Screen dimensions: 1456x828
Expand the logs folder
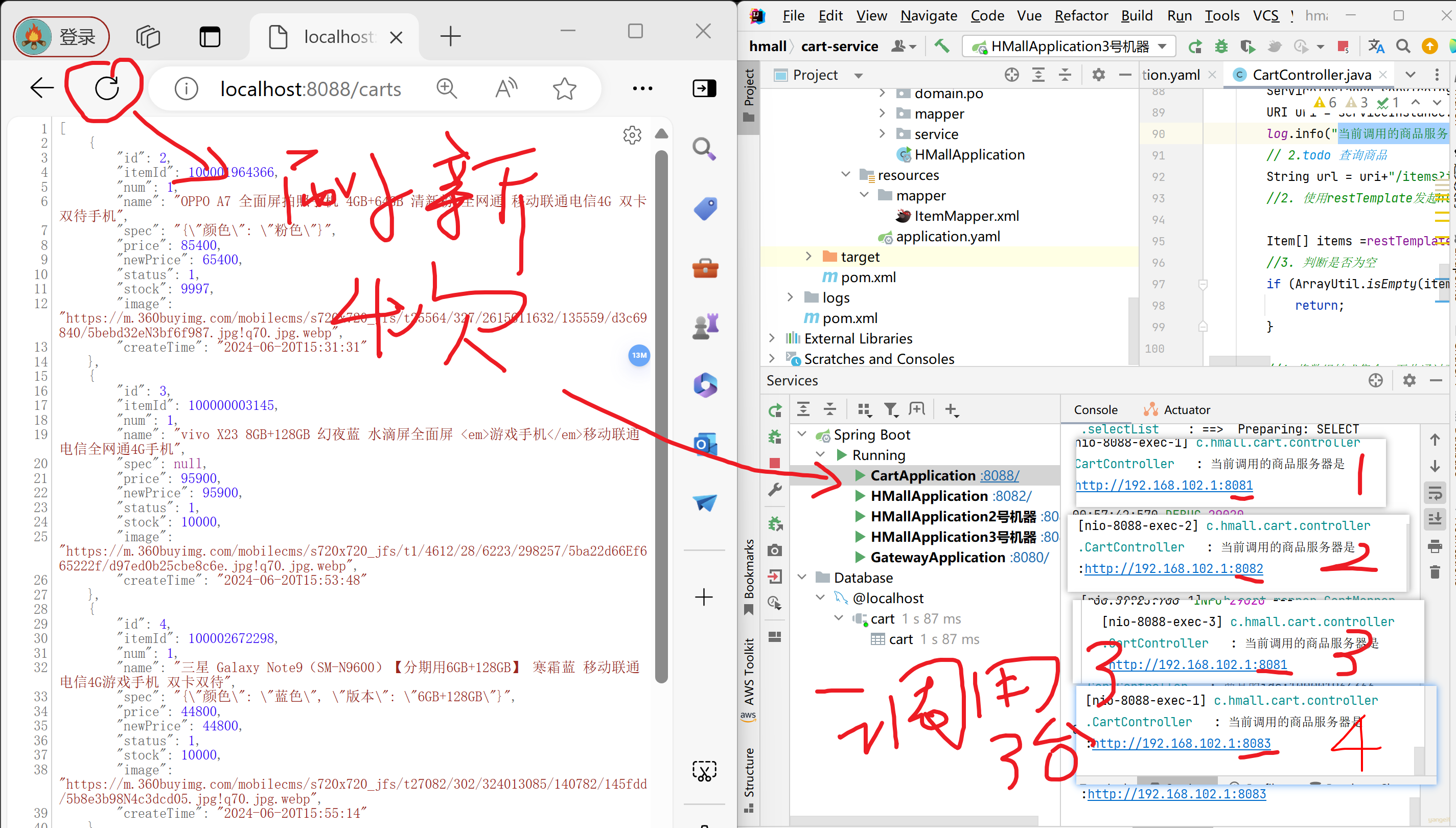790,297
